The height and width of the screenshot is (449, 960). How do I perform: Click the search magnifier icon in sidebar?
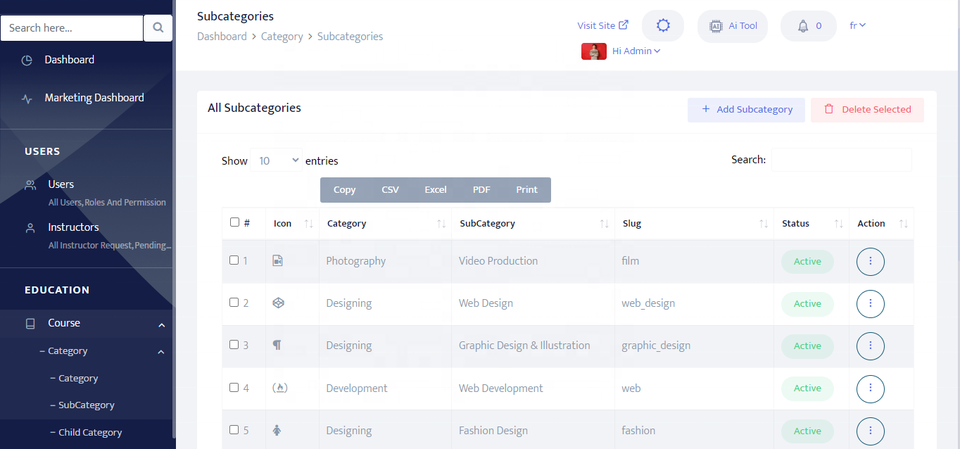pyautogui.click(x=158, y=28)
